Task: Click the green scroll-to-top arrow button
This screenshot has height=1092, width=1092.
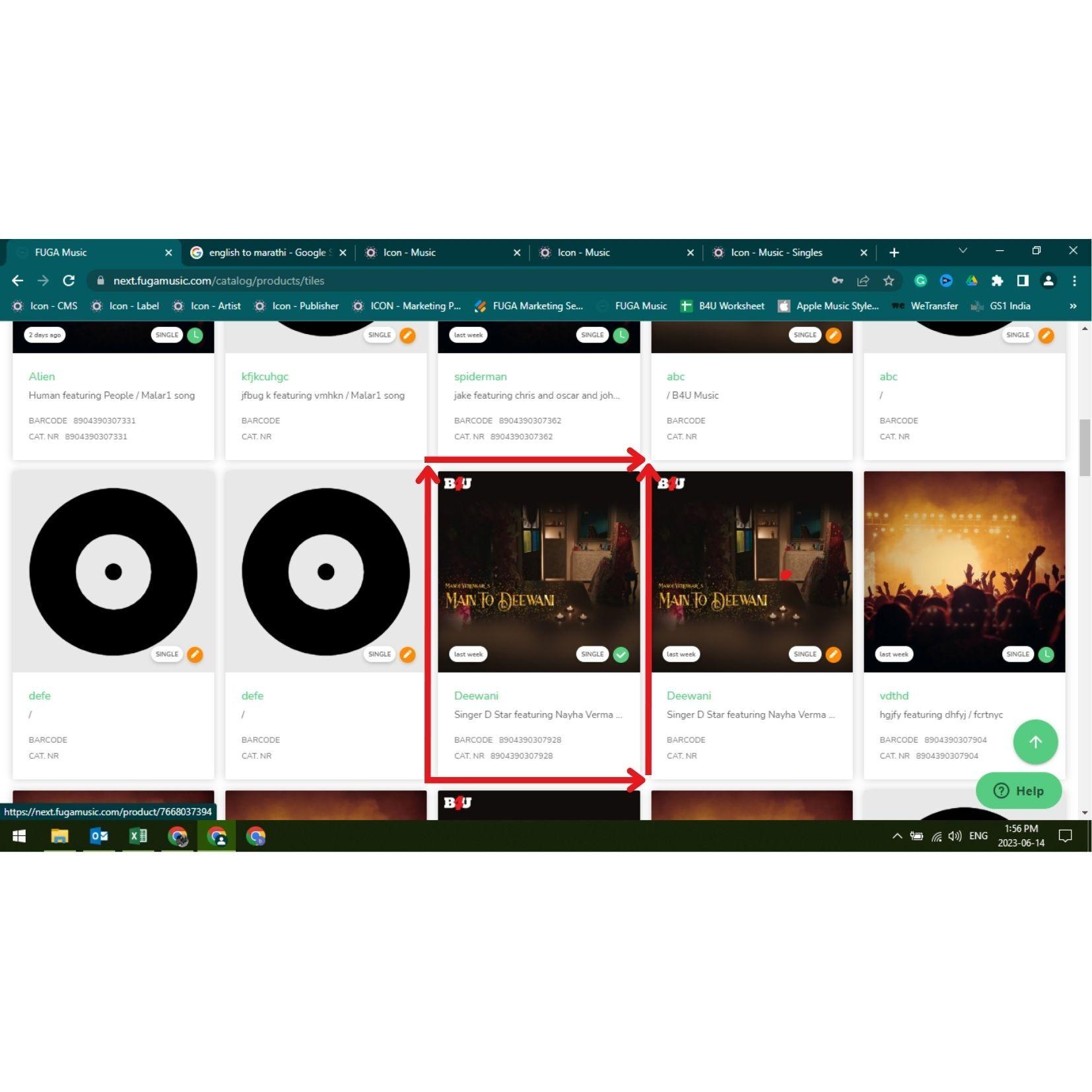Action: (1035, 741)
